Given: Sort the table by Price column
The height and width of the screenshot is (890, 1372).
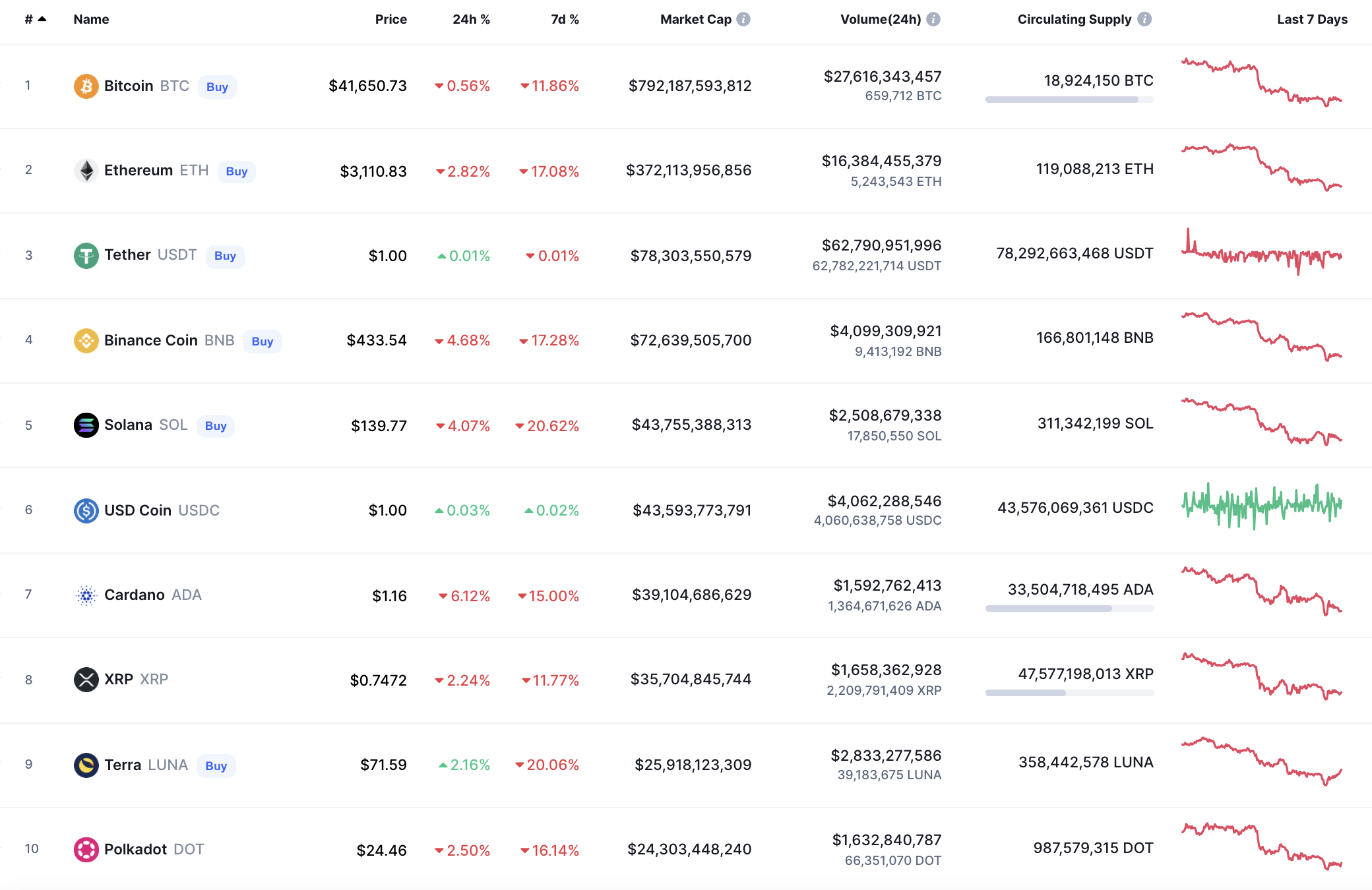Looking at the screenshot, I should (390, 19).
